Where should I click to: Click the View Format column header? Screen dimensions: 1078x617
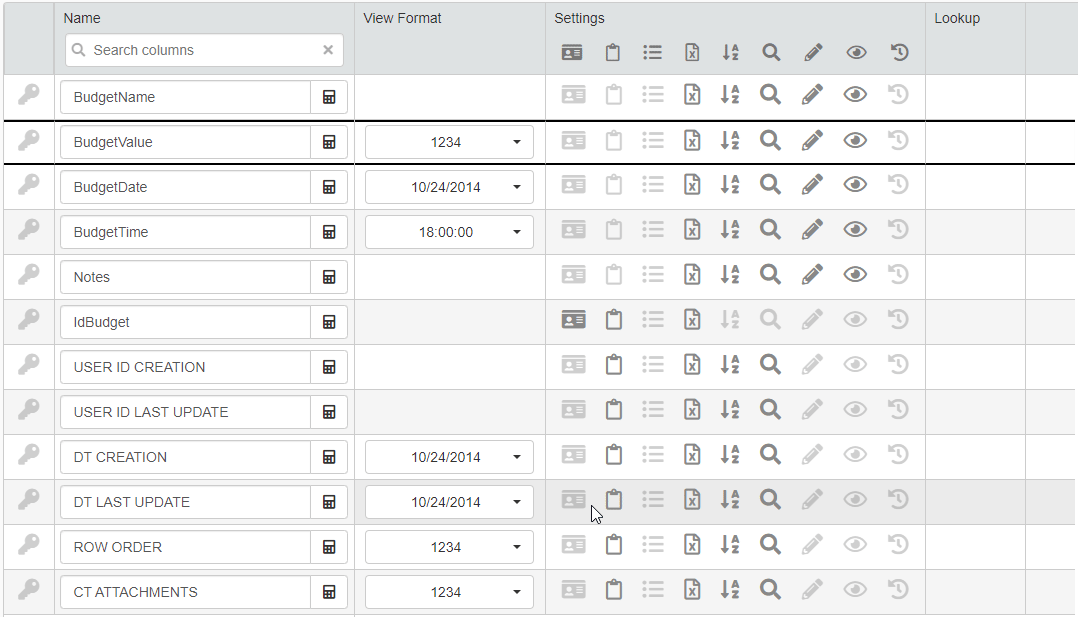[402, 18]
